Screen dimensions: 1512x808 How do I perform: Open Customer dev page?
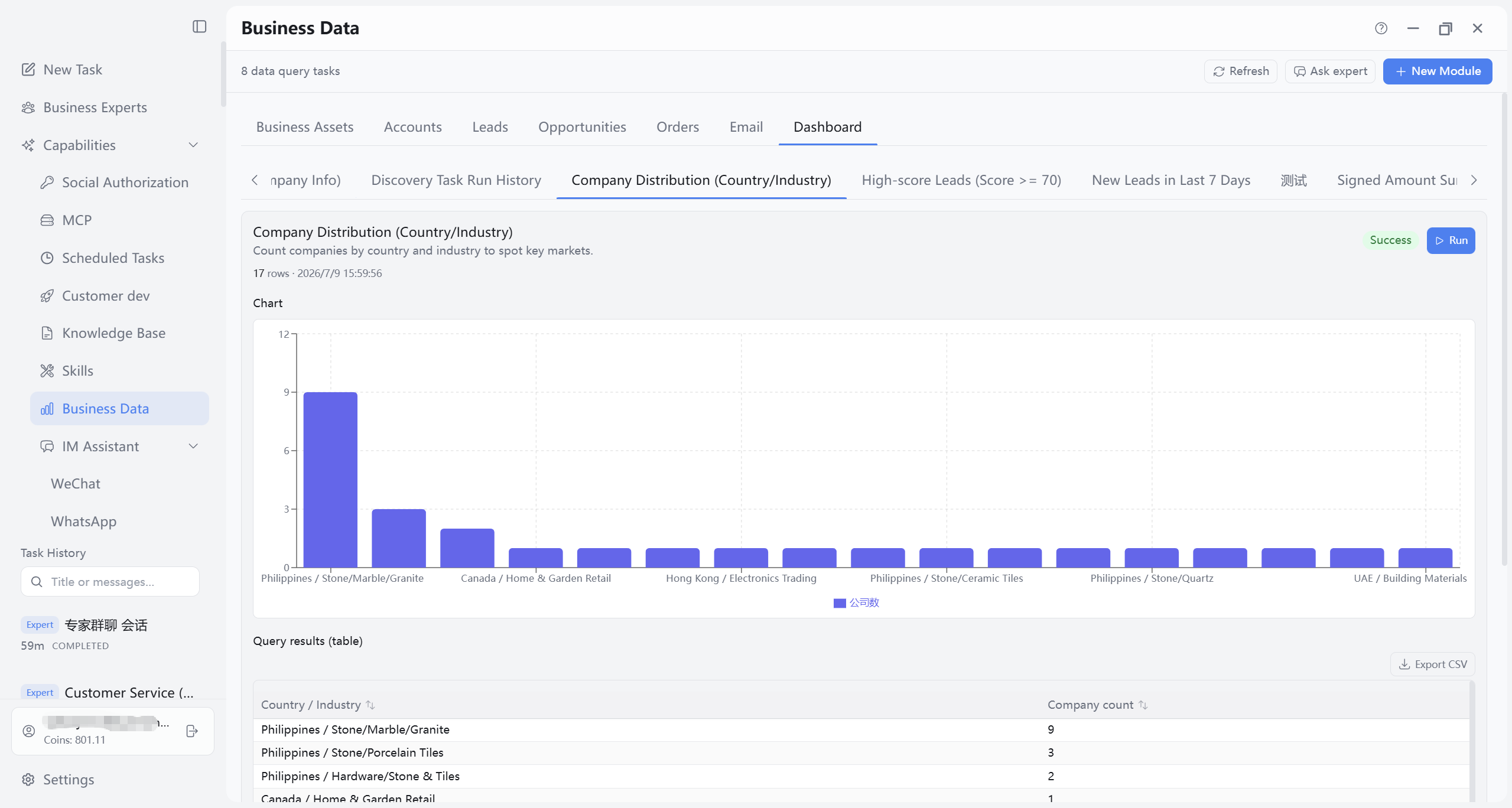[95, 296]
